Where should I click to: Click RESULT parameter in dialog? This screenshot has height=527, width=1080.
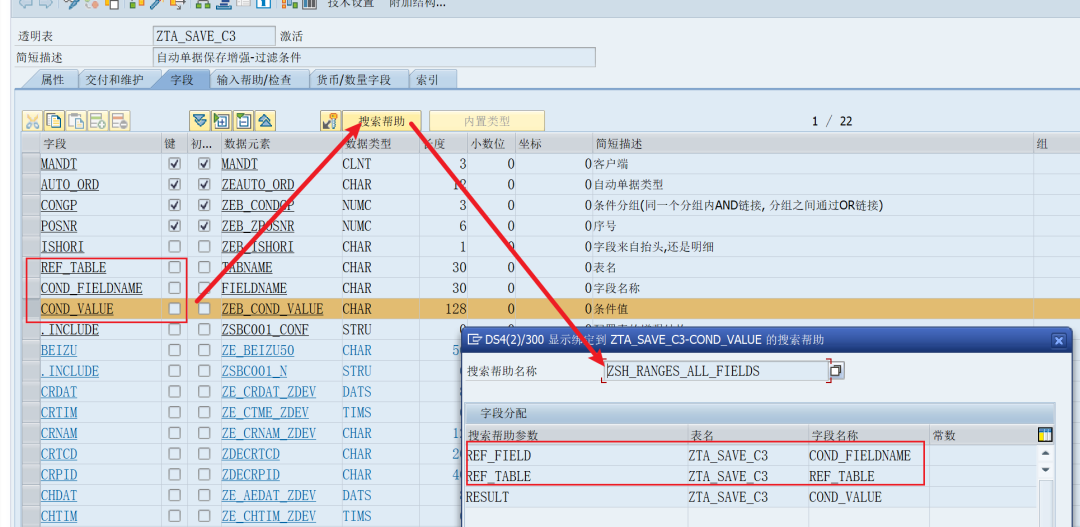[488, 497]
